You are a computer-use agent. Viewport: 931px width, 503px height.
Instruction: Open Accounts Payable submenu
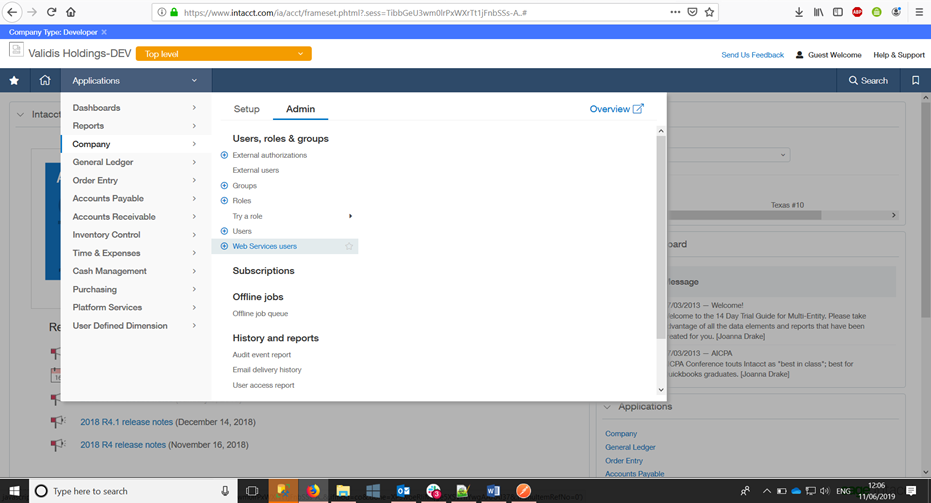click(x=135, y=198)
